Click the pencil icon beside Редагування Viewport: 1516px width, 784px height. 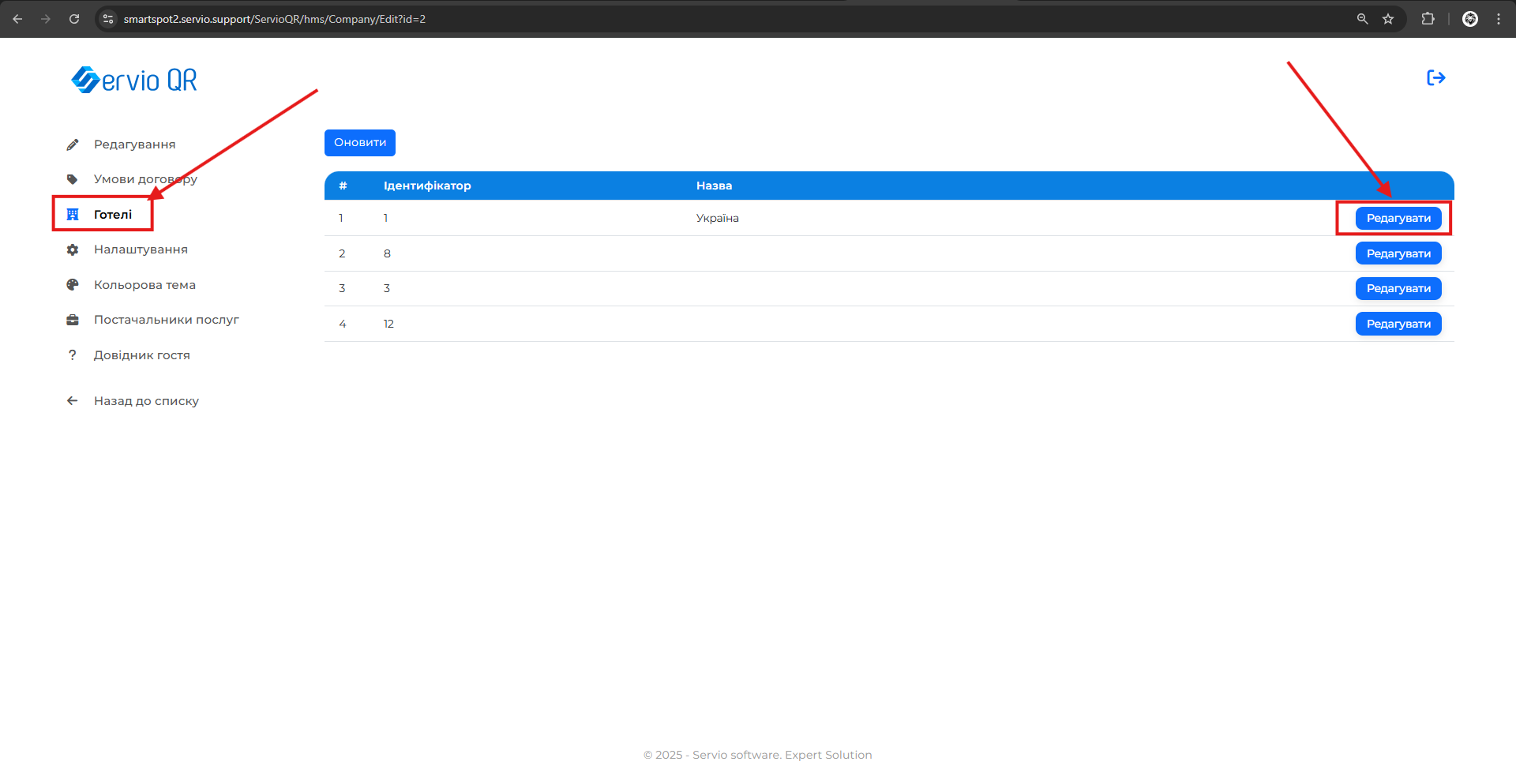(73, 144)
